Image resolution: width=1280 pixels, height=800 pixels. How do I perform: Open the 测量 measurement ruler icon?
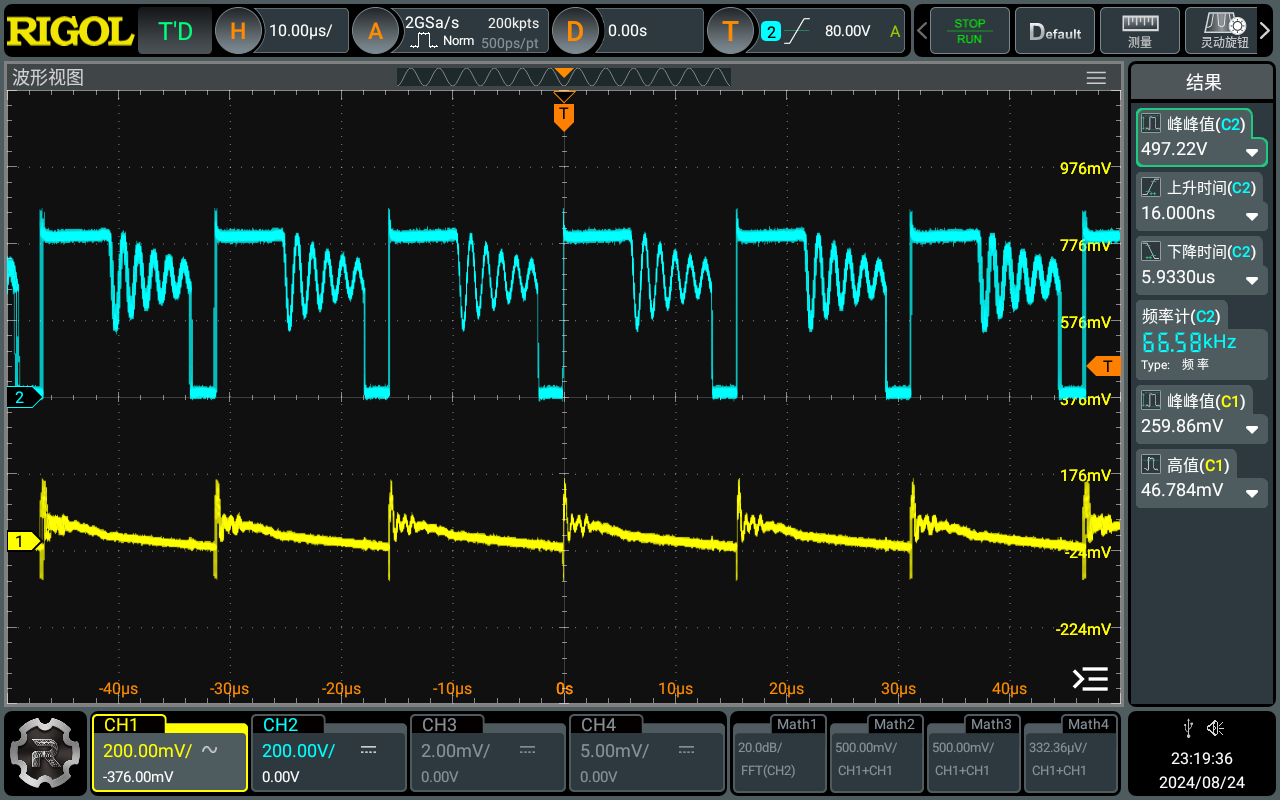(1139, 31)
